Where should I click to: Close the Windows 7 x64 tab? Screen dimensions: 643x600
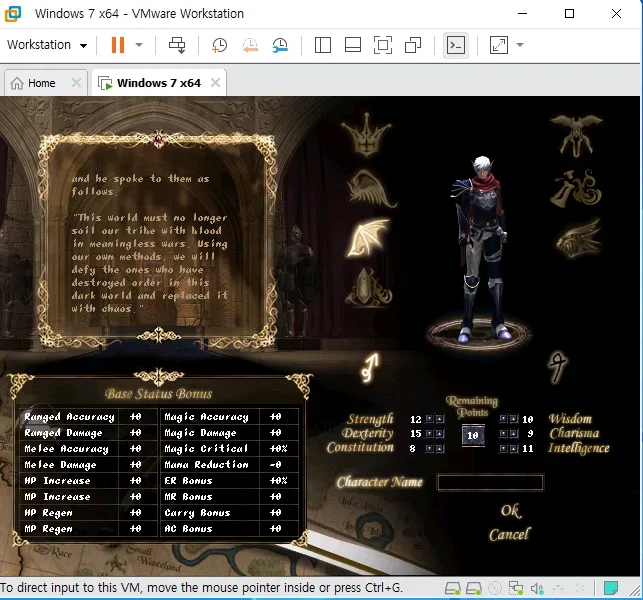coord(215,83)
